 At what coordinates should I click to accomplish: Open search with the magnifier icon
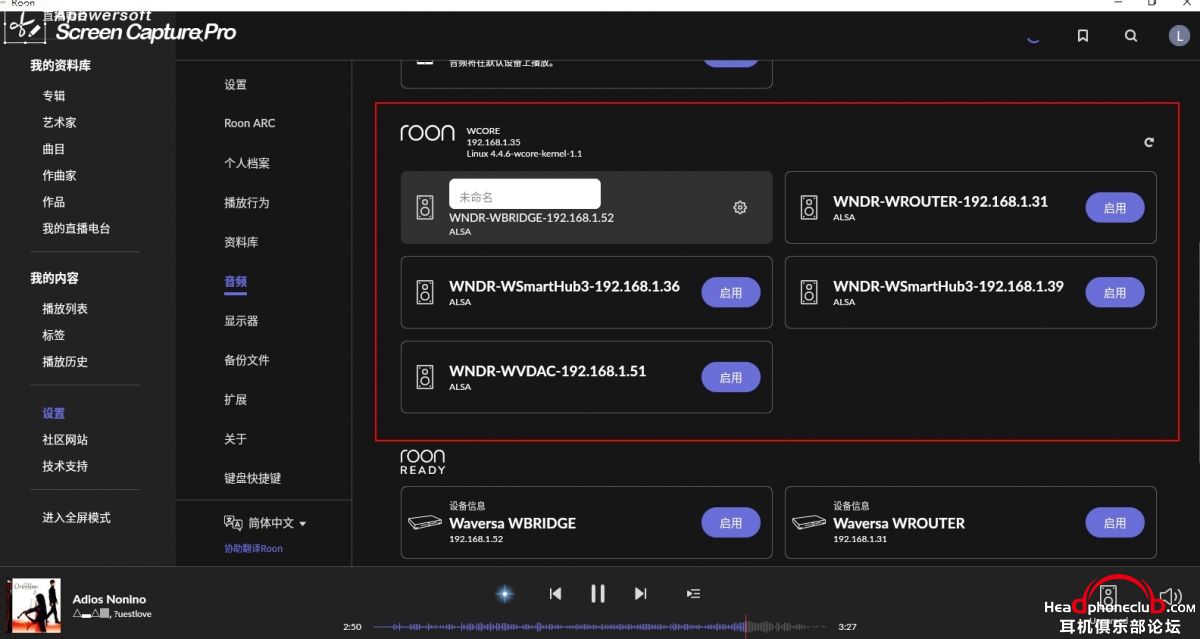point(1131,36)
